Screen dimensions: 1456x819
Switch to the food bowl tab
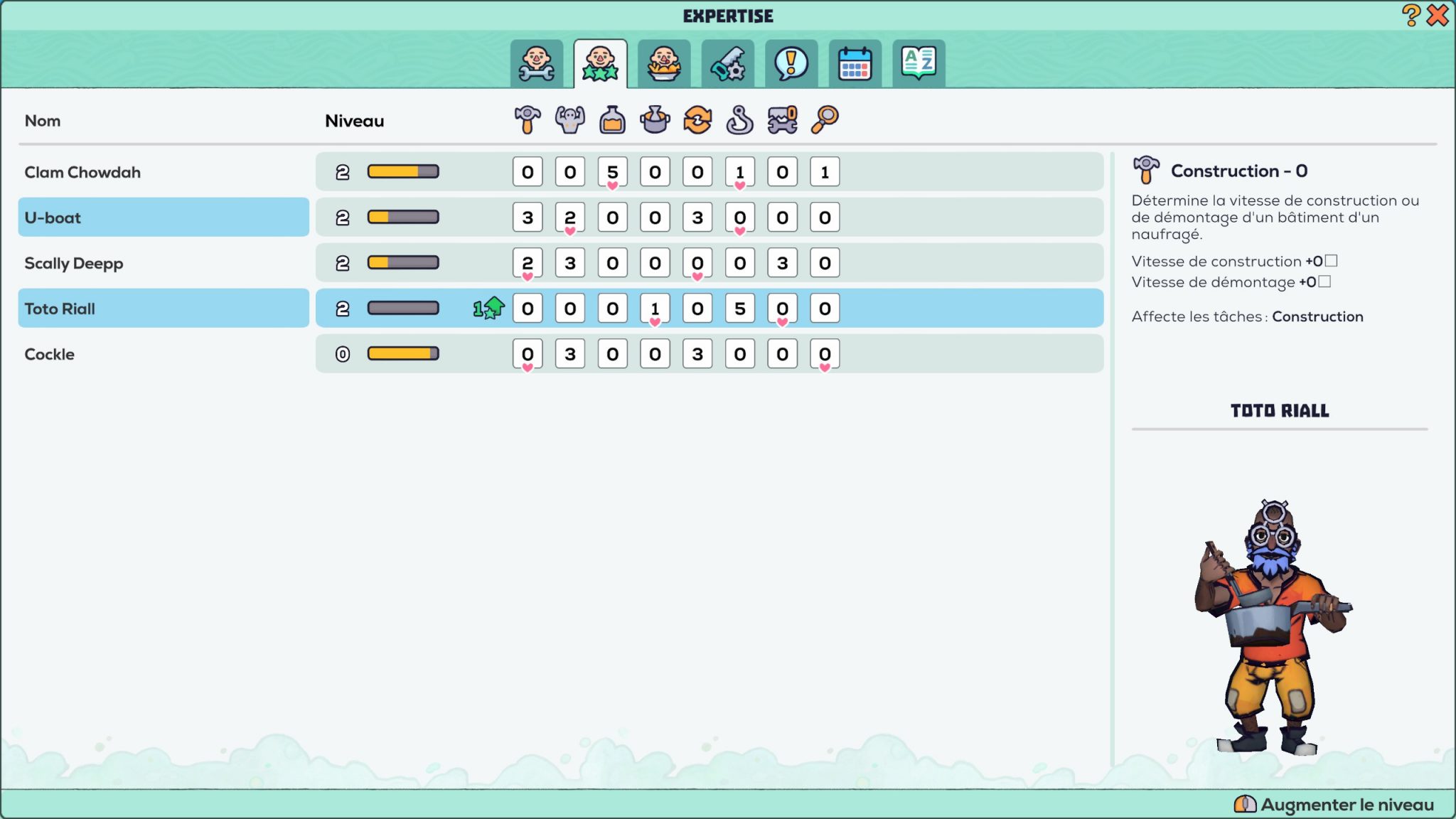point(663,64)
